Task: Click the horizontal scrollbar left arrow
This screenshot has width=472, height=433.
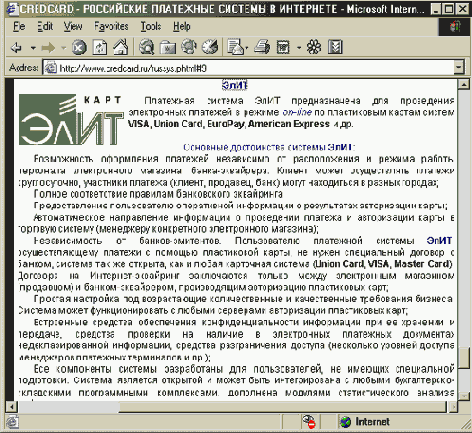Action: [x=12, y=407]
